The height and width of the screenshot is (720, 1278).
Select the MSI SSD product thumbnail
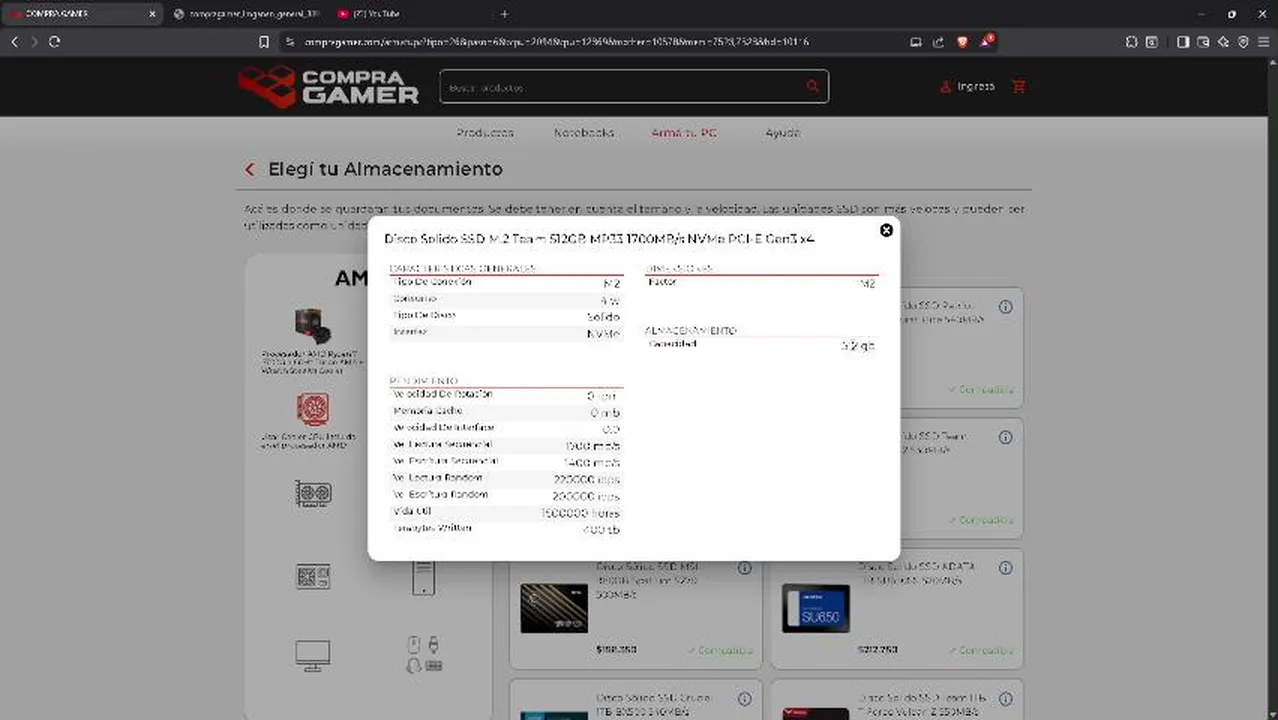coord(554,608)
